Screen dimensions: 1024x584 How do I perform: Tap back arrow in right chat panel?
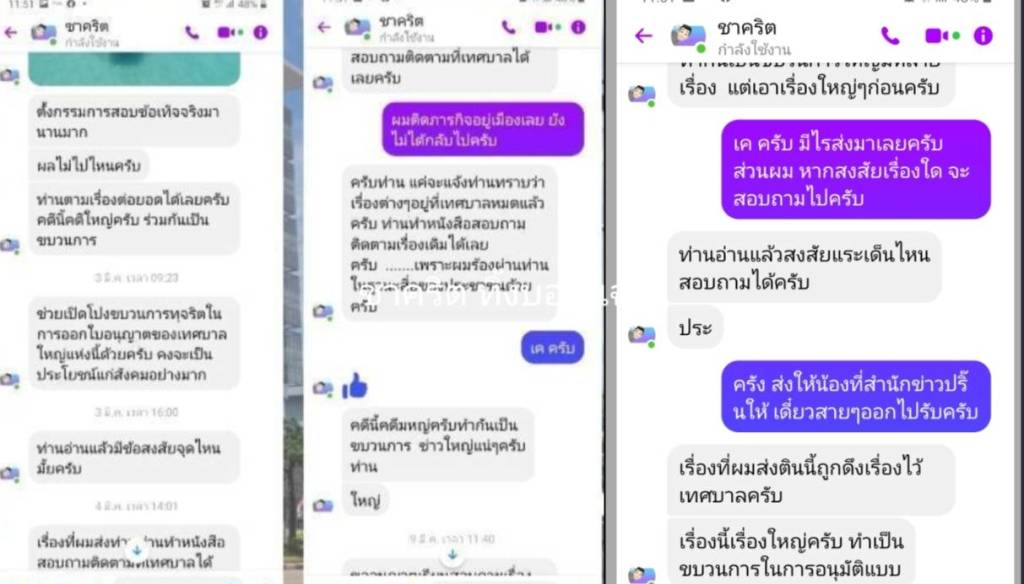point(643,35)
